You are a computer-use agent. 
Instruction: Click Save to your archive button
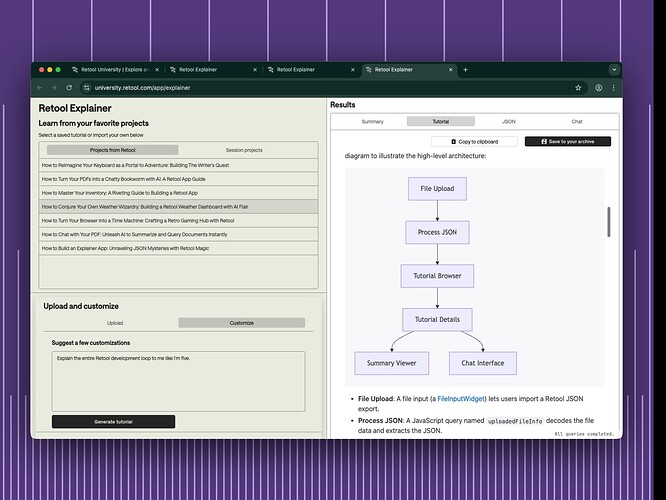(568, 141)
